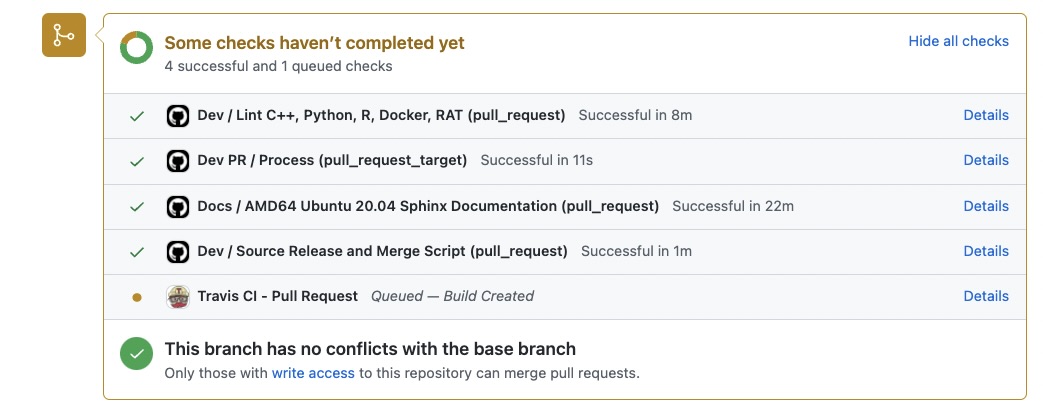Follow the write access link
The height and width of the screenshot is (408, 1043).
coord(313,373)
